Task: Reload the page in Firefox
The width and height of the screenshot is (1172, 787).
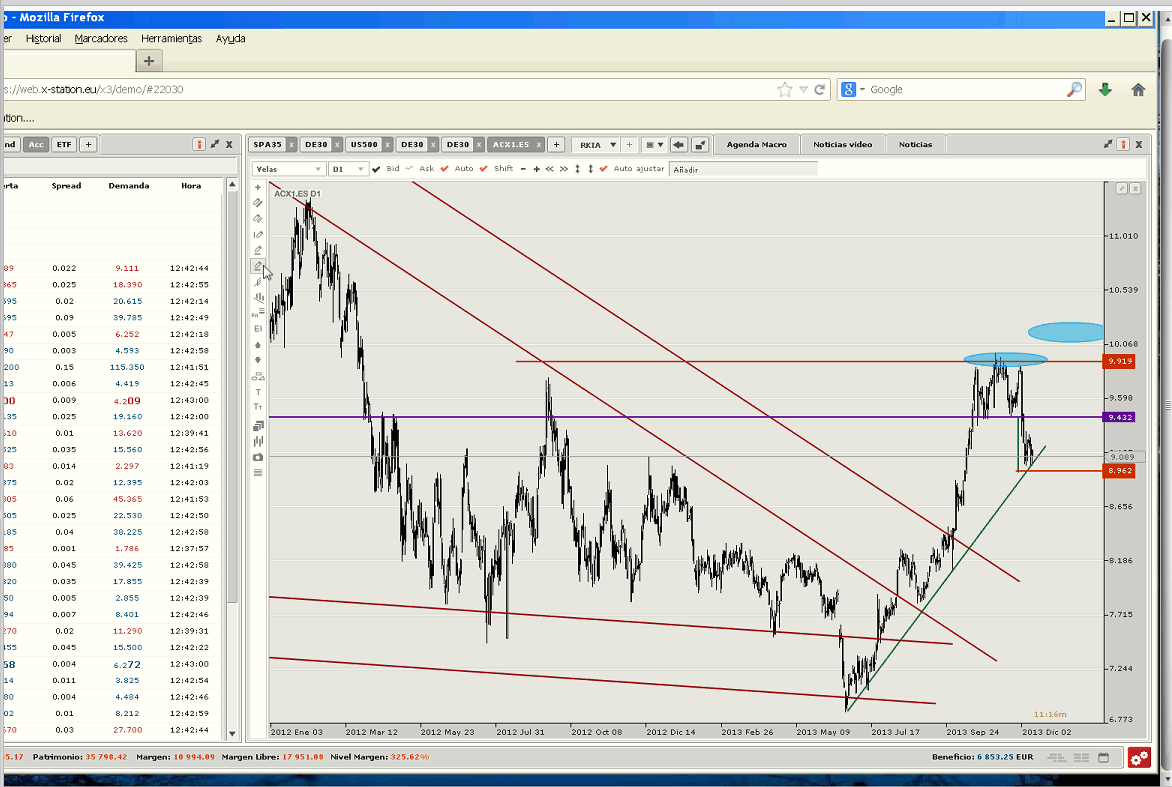Action: tap(819, 90)
